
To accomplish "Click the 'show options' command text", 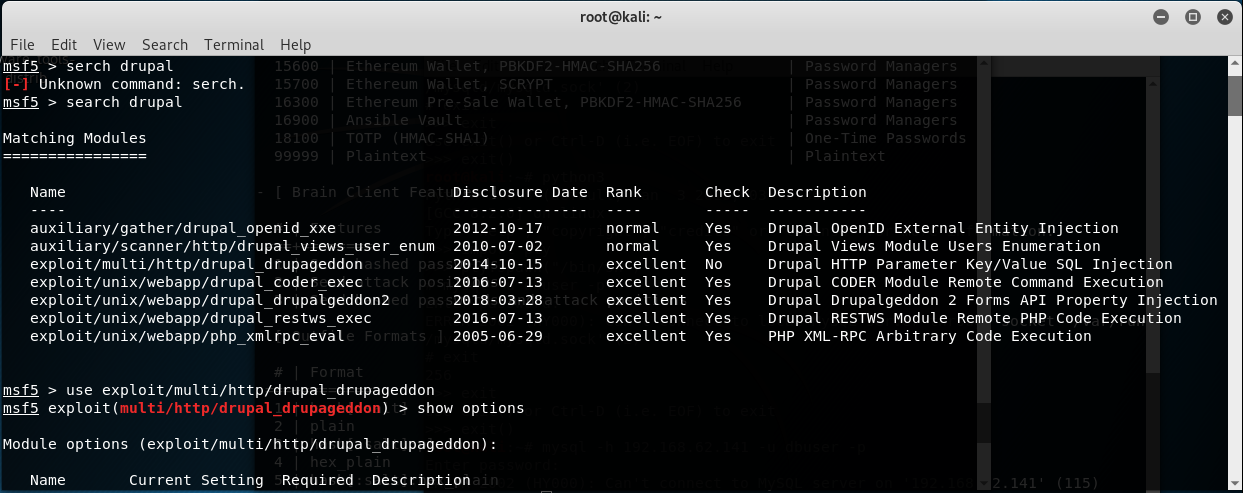I will (x=471, y=408).
